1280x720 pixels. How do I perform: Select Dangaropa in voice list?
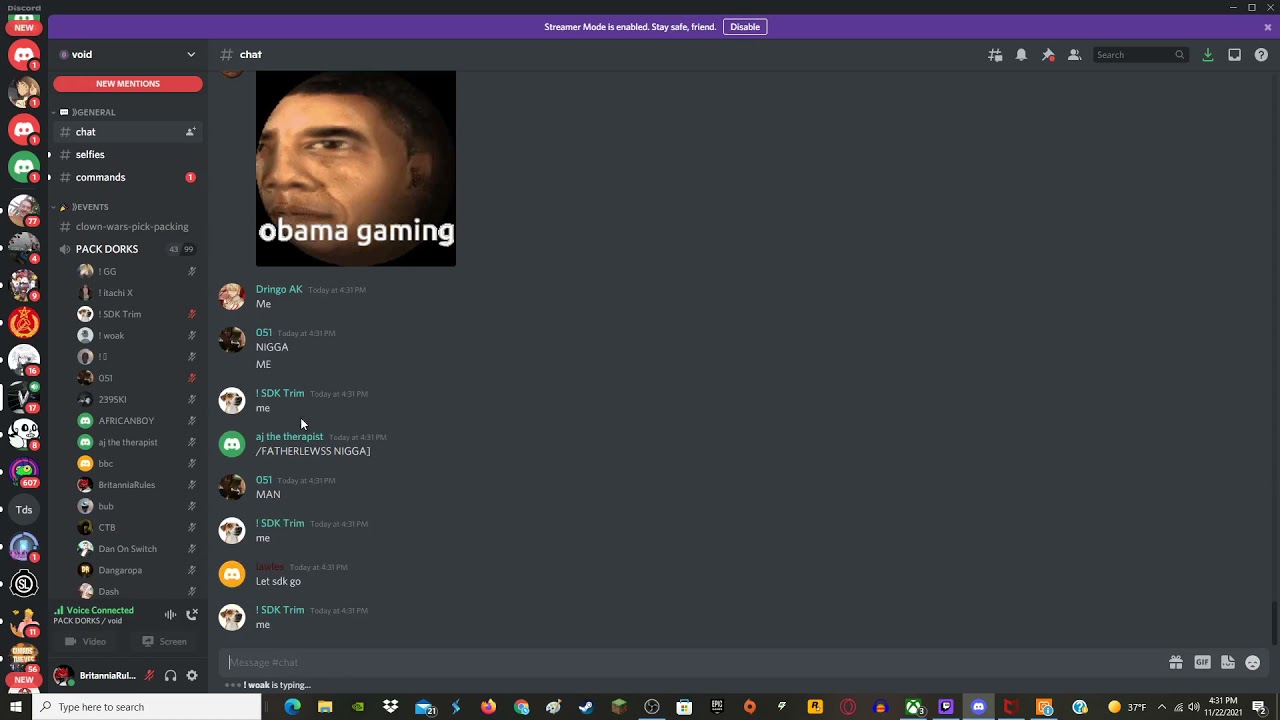point(138,570)
